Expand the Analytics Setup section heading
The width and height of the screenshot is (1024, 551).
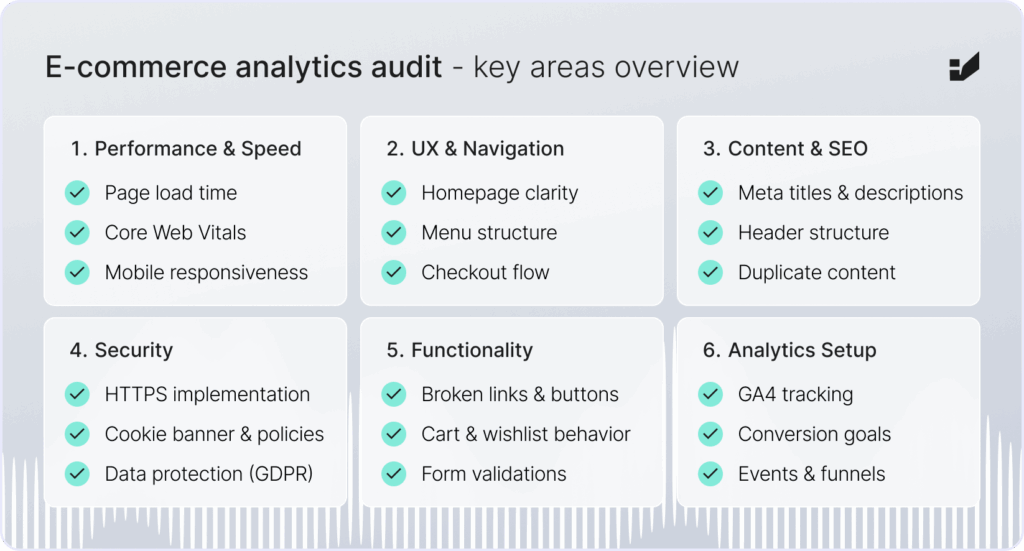pos(790,351)
